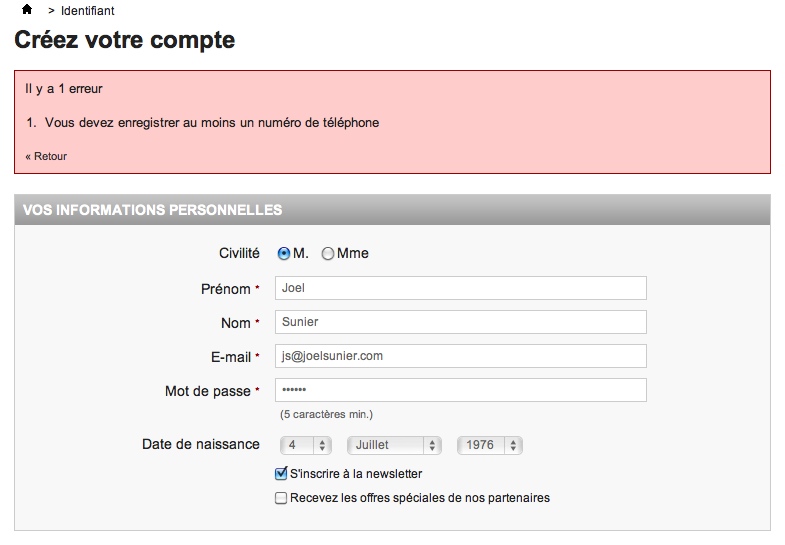Click the Vos informations personnelles header

392,210
